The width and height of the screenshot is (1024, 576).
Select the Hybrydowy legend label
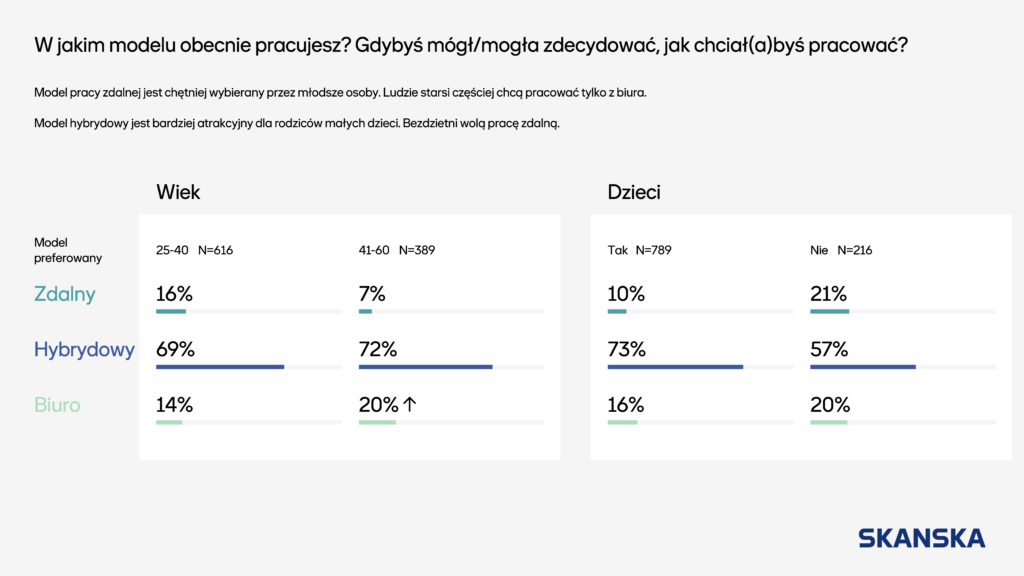84,350
